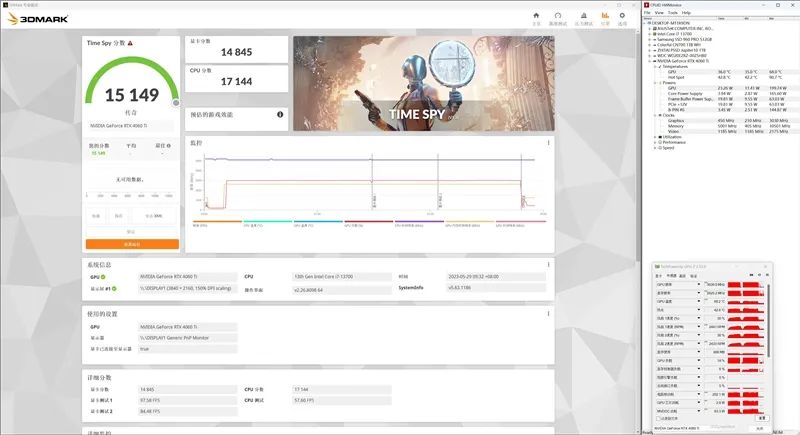The width and height of the screenshot is (800, 435).
Task: Click the GPU-Z screenshot camera icon
Action: coord(751,275)
